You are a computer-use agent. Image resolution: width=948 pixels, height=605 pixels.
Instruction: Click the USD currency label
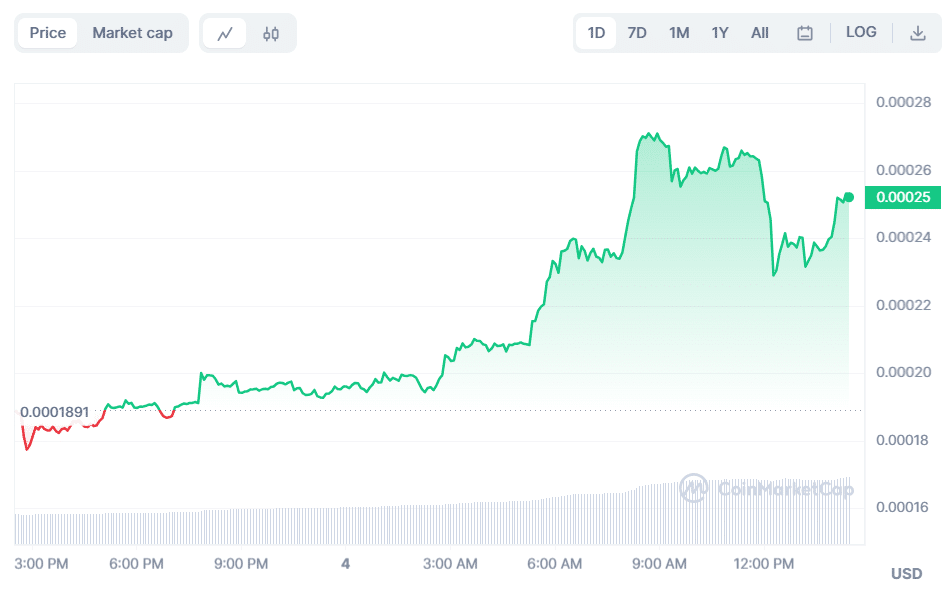coord(906,574)
